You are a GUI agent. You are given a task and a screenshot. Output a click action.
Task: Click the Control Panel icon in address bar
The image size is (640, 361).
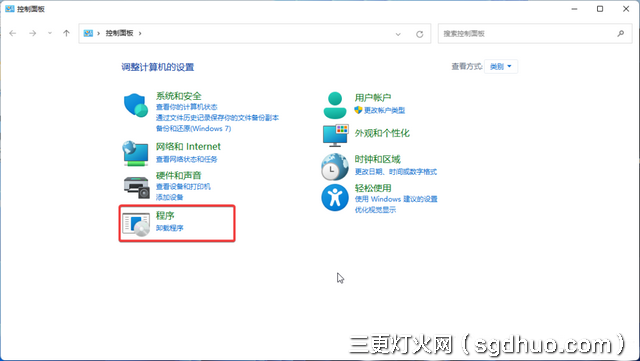coord(88,33)
